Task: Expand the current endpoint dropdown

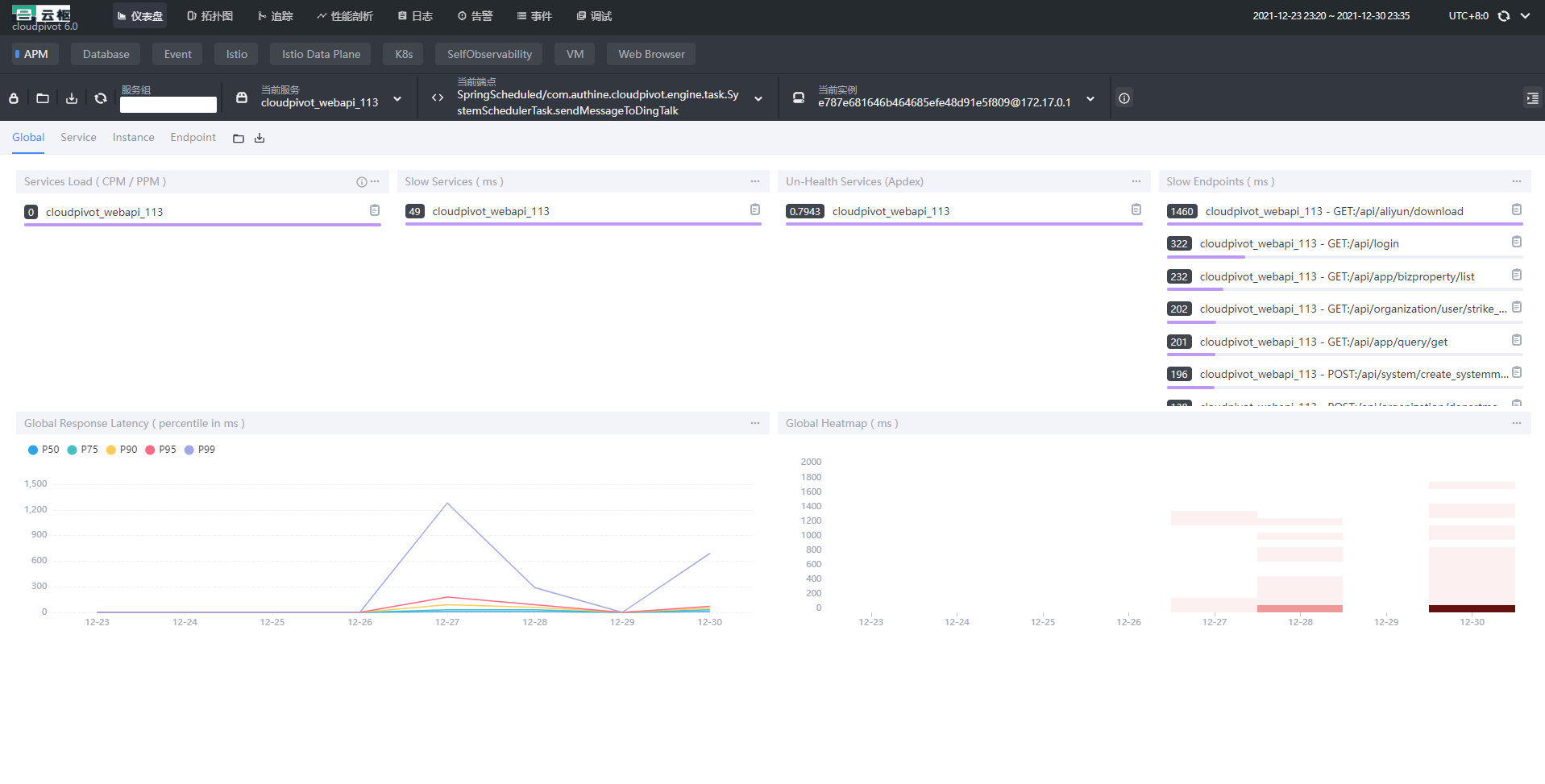Action: 758,99
